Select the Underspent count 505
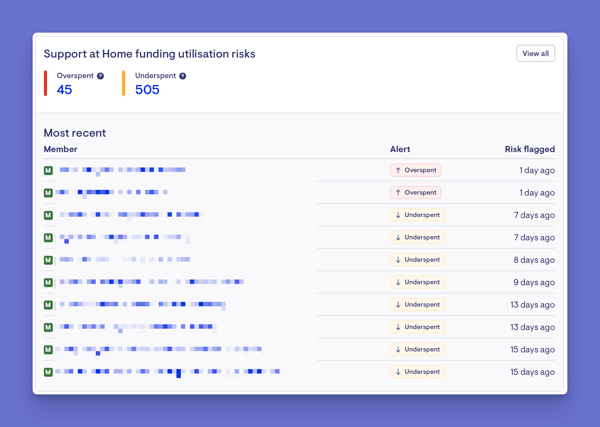 pyautogui.click(x=147, y=90)
